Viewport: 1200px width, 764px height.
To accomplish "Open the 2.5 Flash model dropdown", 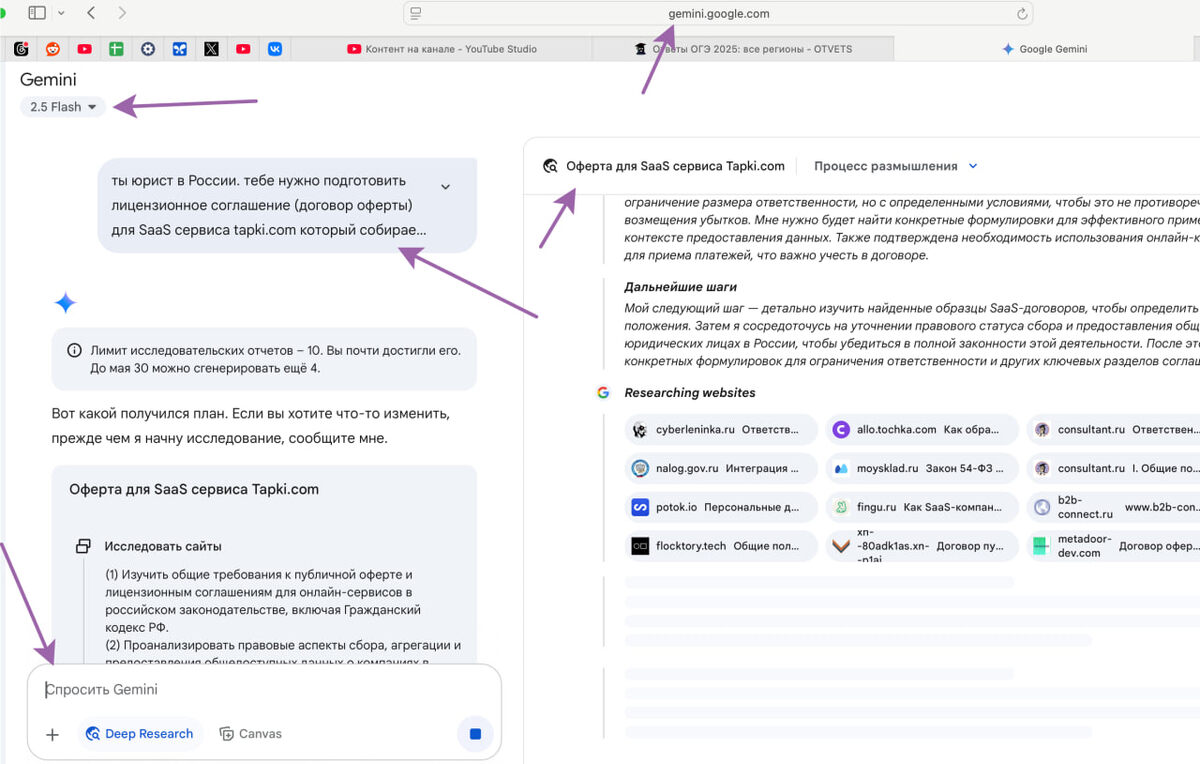I will pyautogui.click(x=63, y=107).
